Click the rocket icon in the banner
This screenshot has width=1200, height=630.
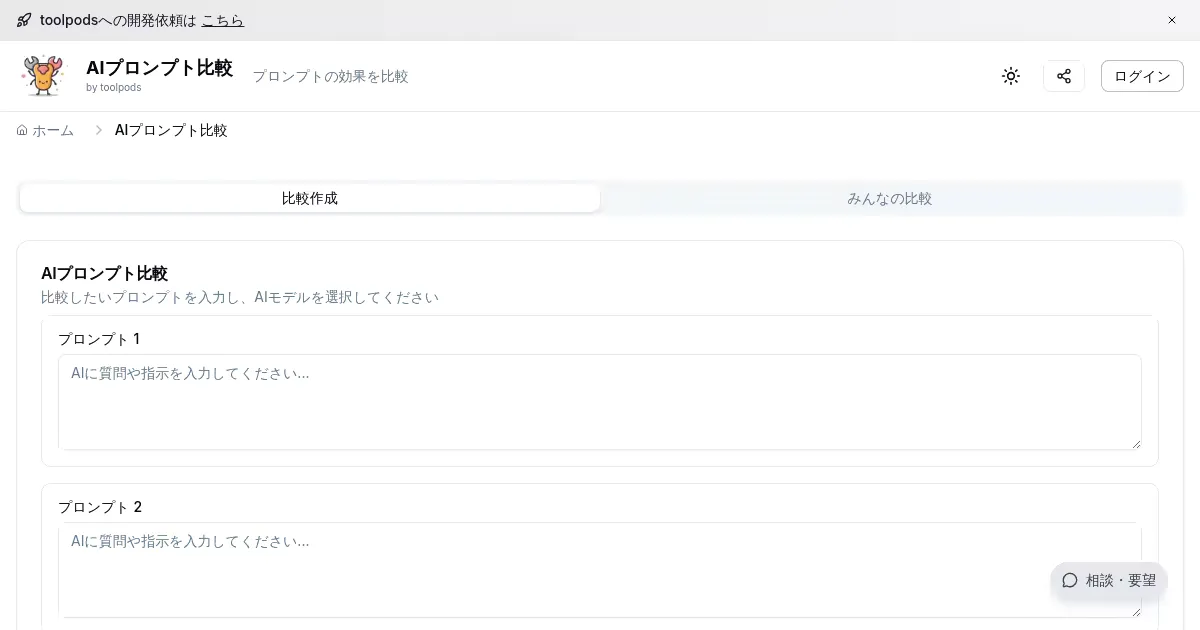(24, 20)
